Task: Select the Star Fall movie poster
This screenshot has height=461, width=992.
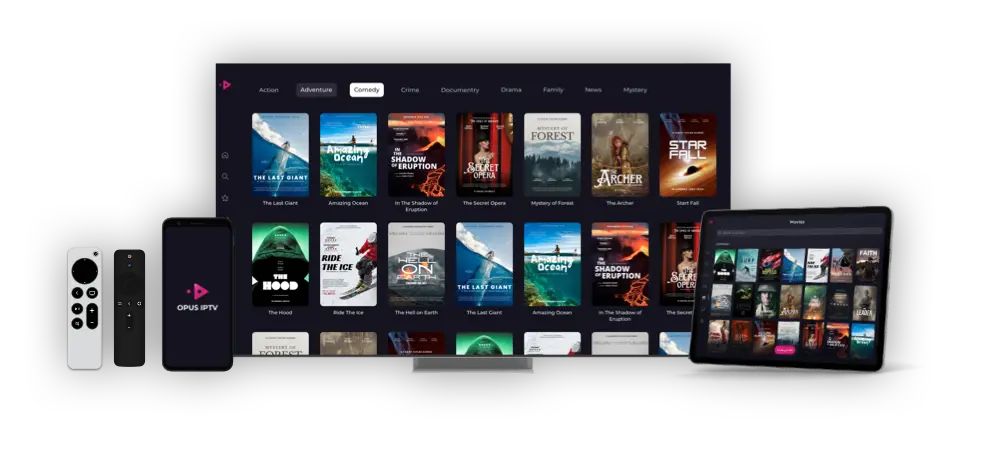Action: (688, 154)
